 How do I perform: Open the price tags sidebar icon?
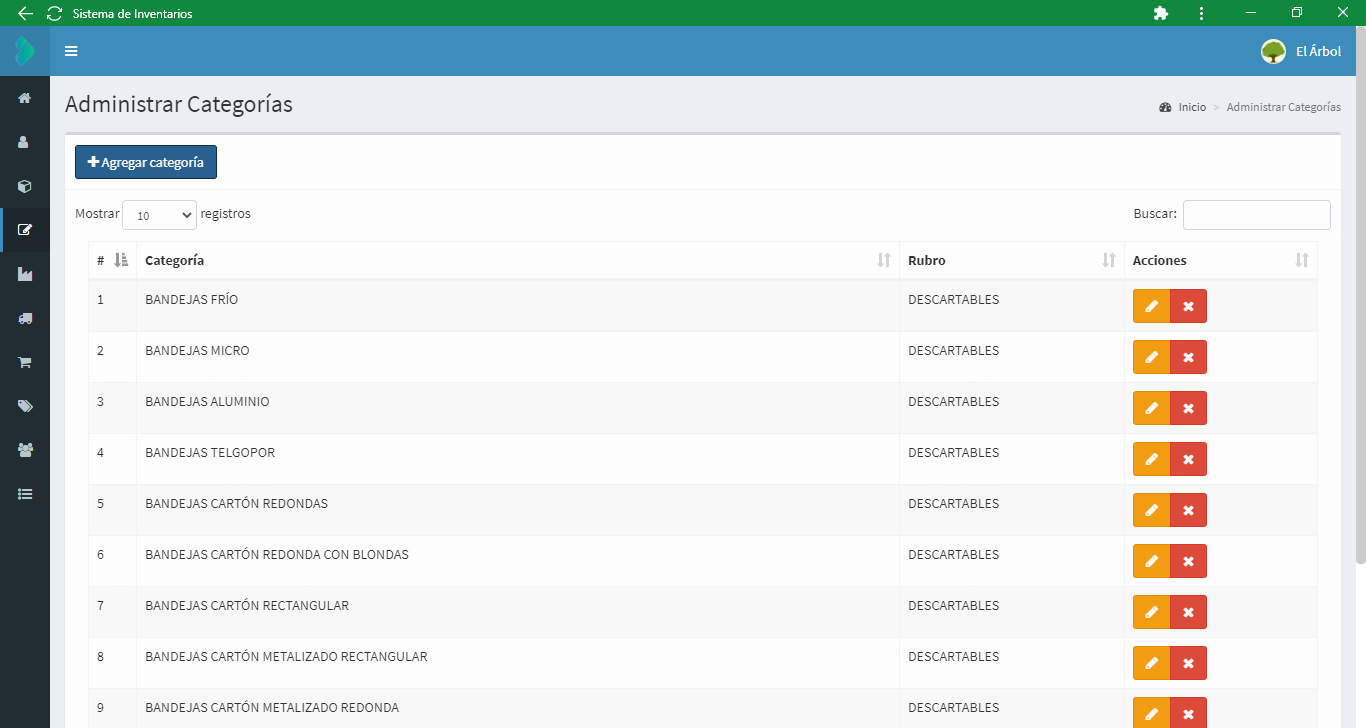[25, 406]
